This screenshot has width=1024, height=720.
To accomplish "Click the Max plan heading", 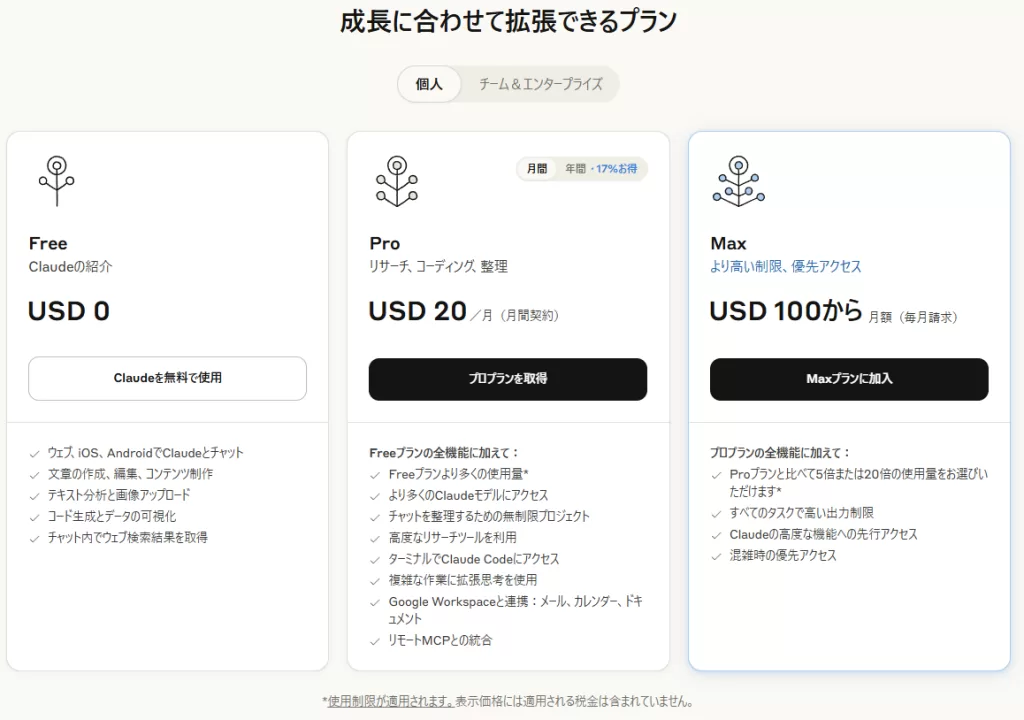I will point(728,243).
